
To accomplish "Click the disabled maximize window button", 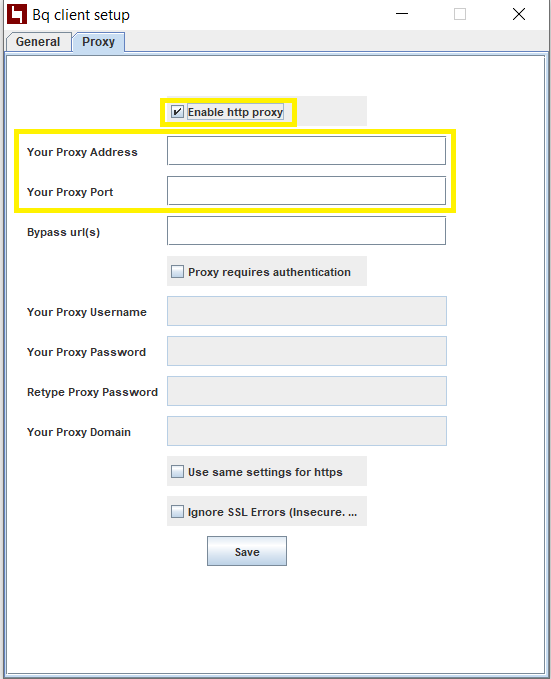I will pyautogui.click(x=460, y=14).
